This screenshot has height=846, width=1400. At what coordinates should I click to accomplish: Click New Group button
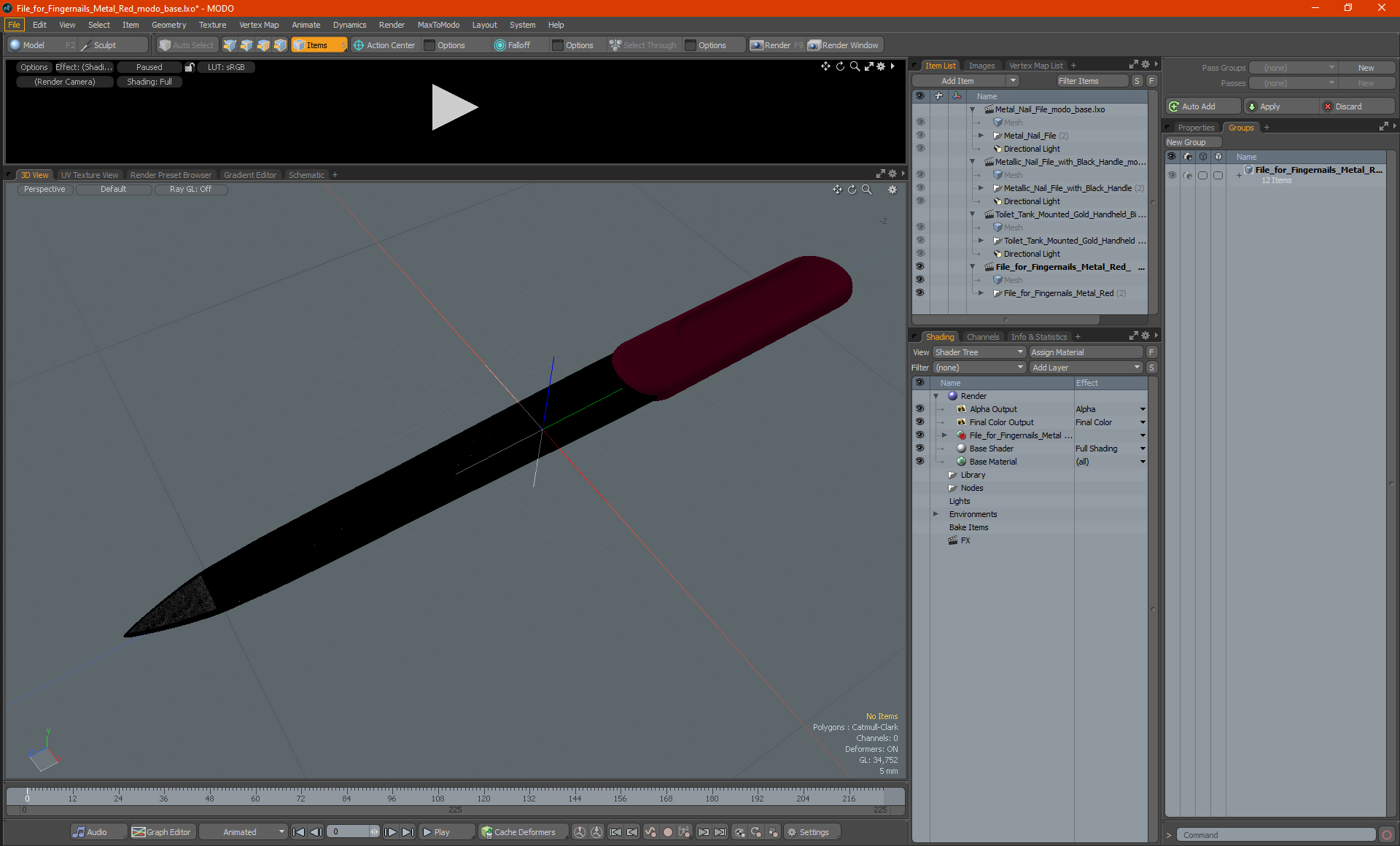point(1193,142)
